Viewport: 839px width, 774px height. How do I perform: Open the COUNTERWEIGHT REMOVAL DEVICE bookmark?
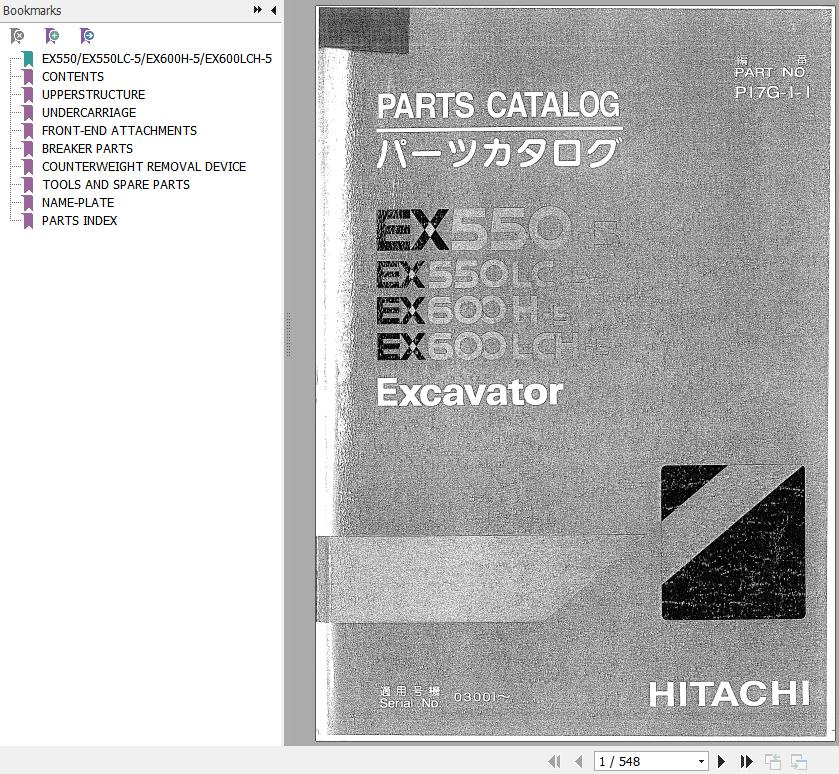144,166
